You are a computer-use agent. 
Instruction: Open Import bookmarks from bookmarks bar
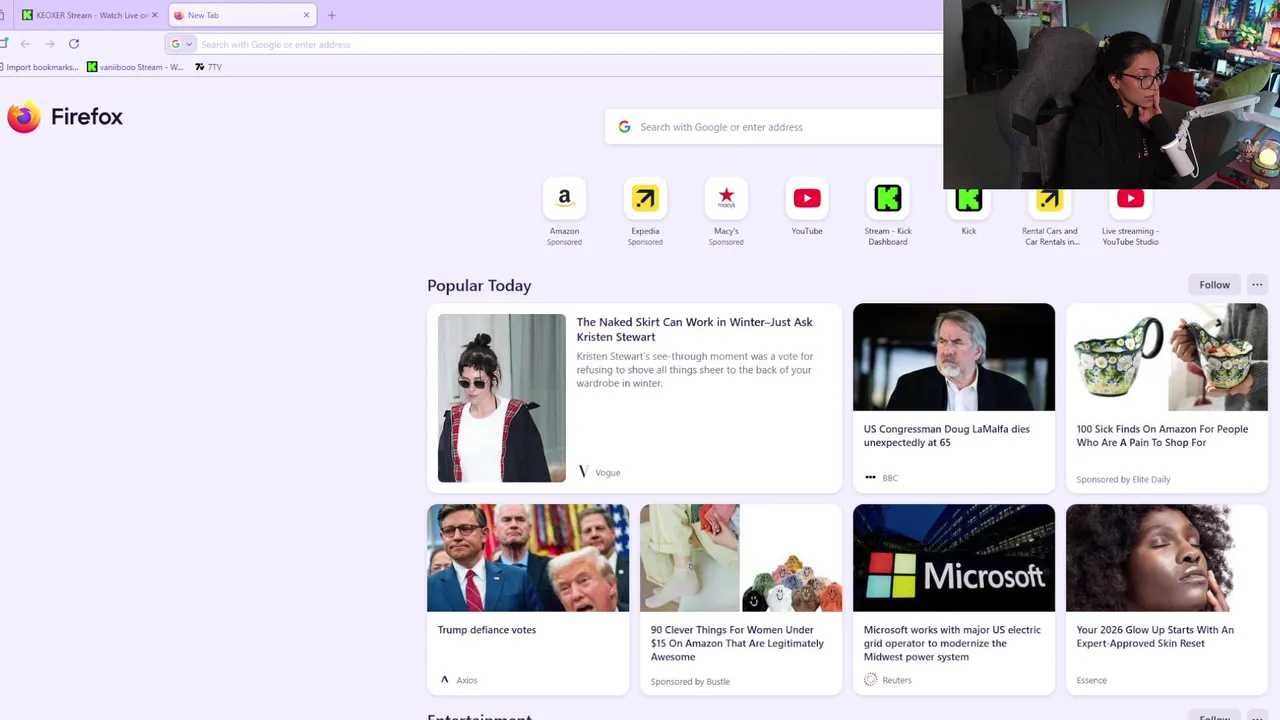click(x=40, y=67)
